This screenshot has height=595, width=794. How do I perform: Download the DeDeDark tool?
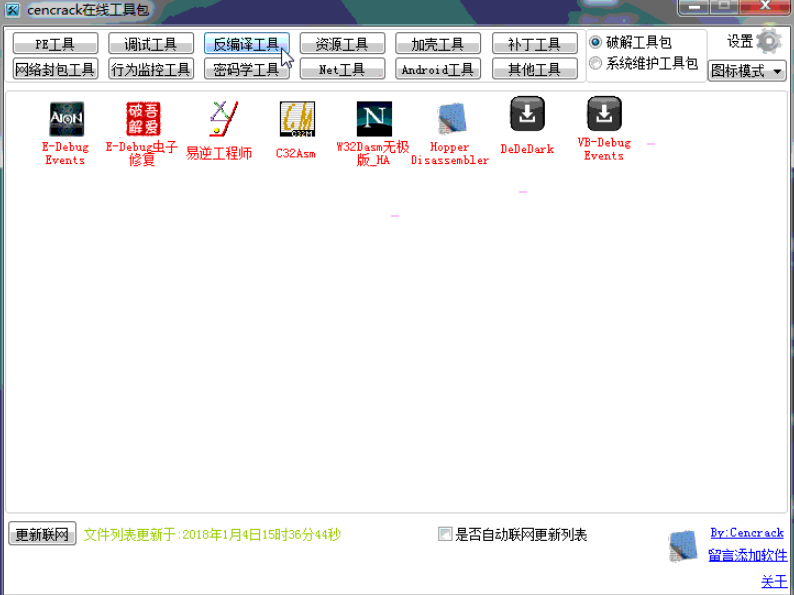click(x=527, y=114)
